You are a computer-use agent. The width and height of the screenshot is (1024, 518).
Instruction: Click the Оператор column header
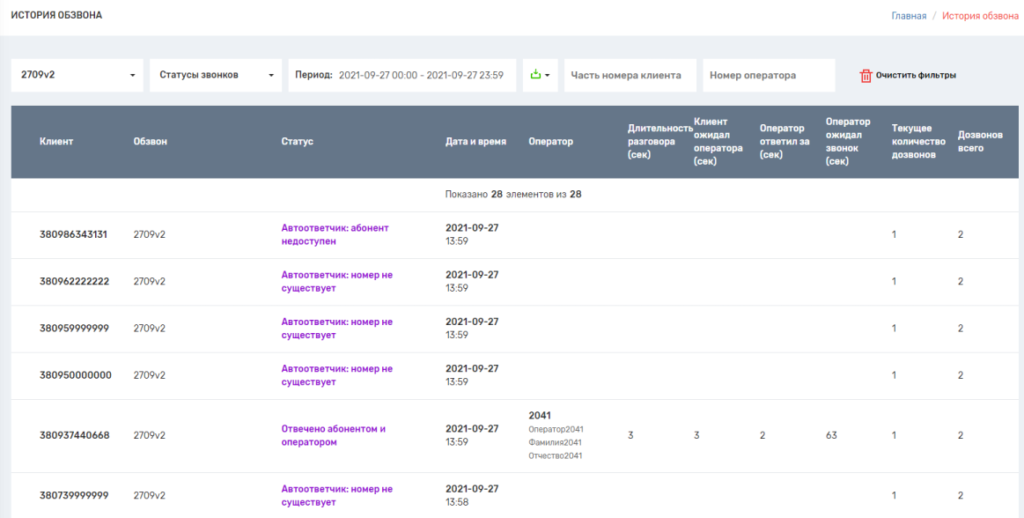tap(550, 142)
